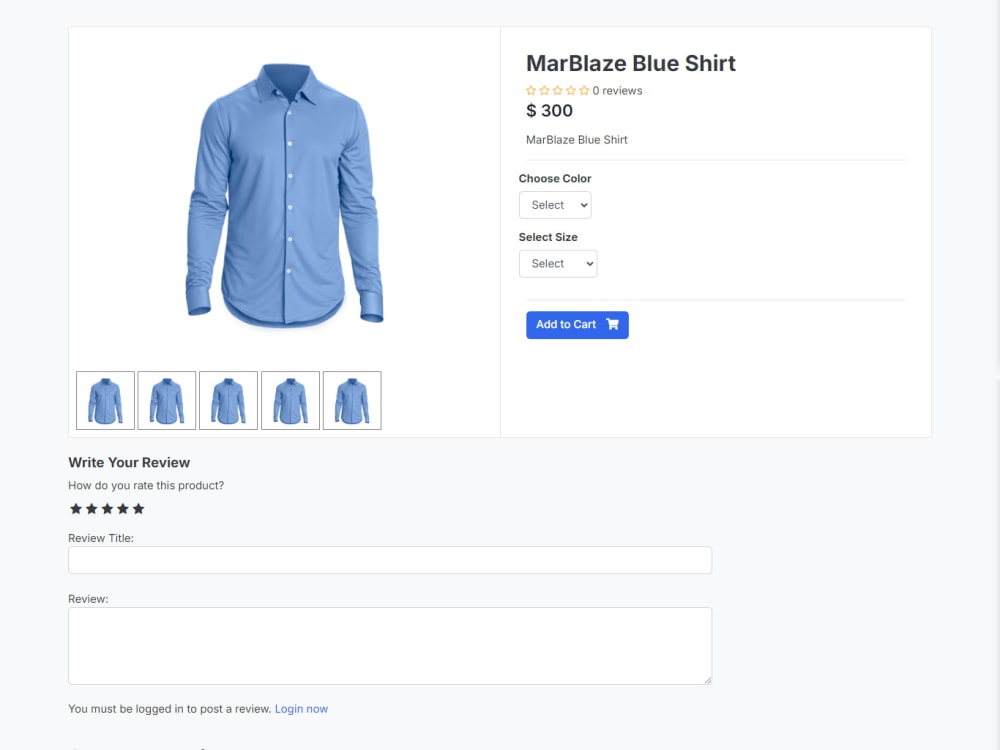Viewport: 1000px width, 750px height.
Task: Click the third star to rate three stars
Action: [x=107, y=508]
